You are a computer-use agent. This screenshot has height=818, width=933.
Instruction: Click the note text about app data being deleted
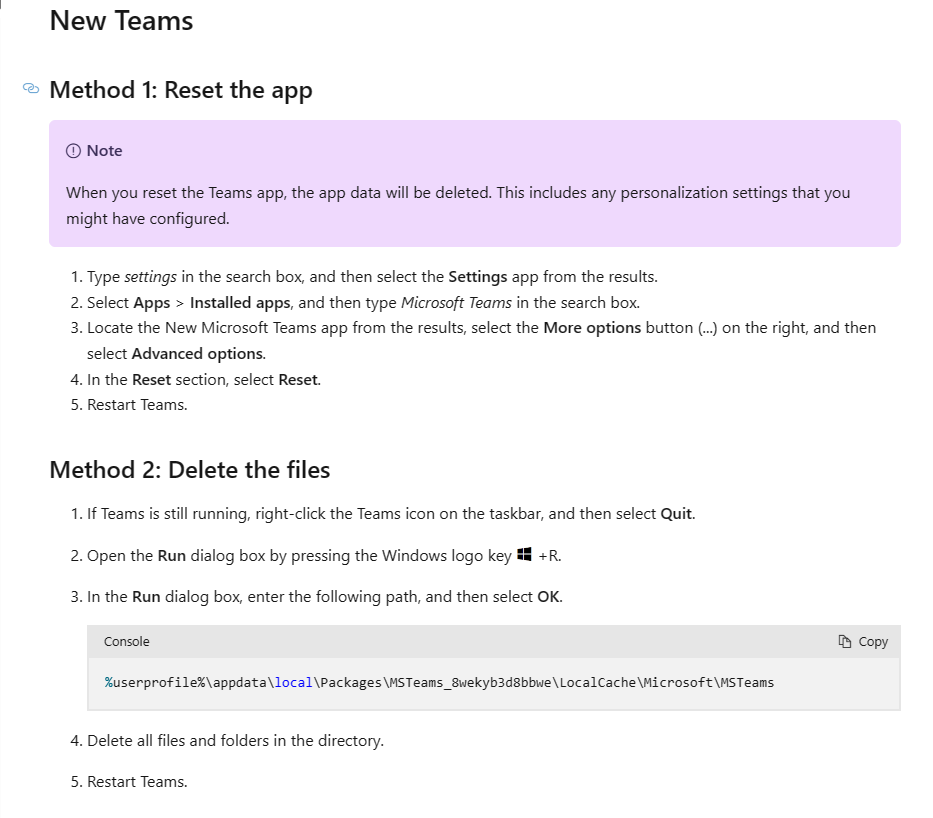pyautogui.click(x=458, y=206)
